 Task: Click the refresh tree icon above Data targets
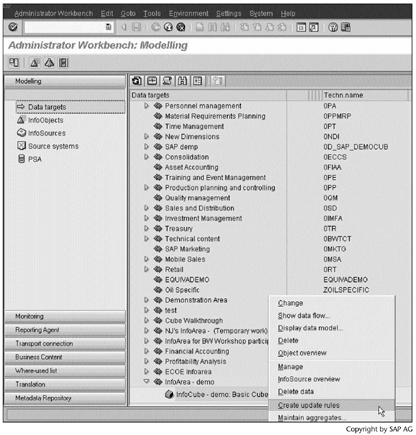click(136, 81)
